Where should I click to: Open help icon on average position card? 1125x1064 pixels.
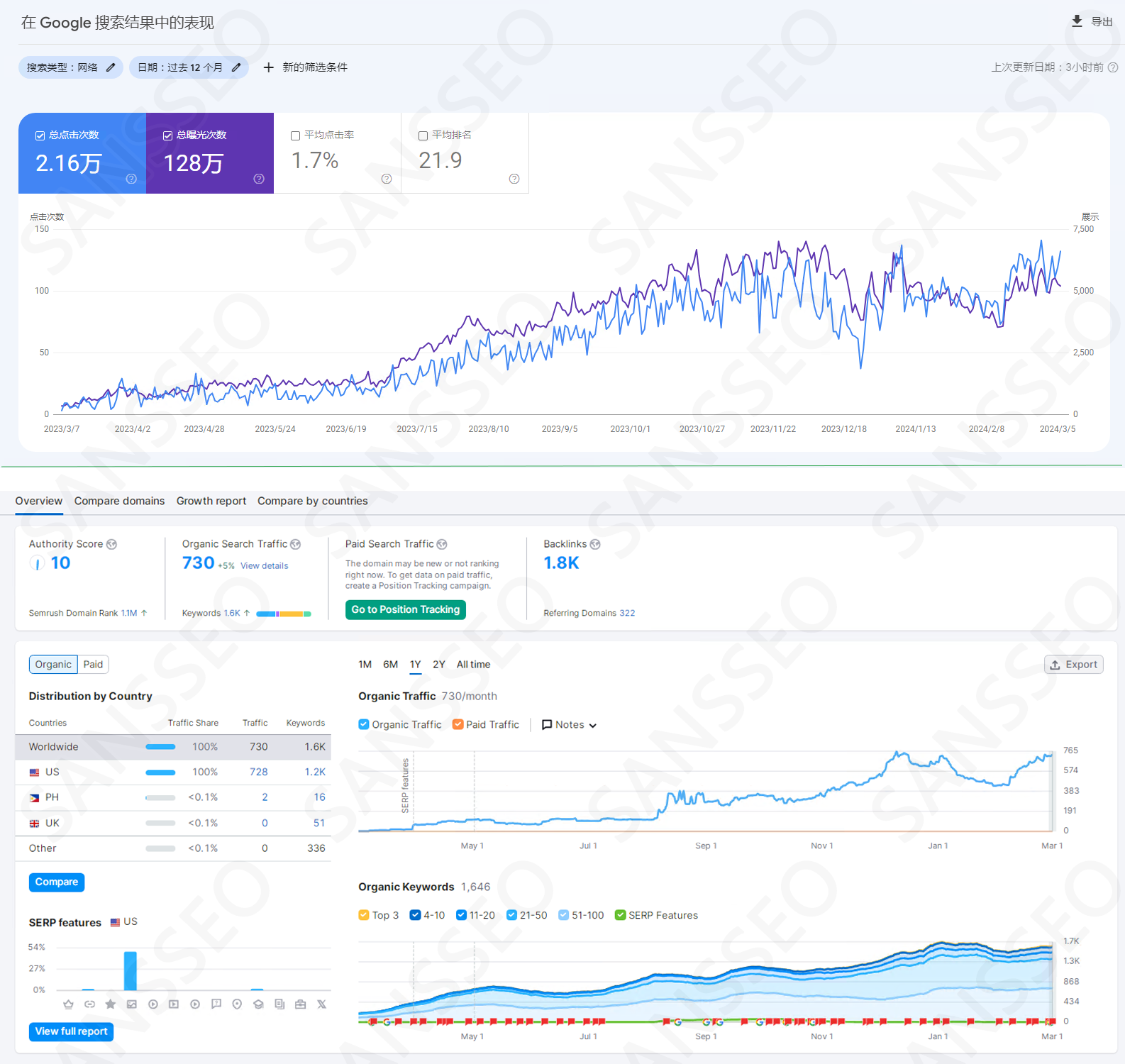tap(514, 179)
